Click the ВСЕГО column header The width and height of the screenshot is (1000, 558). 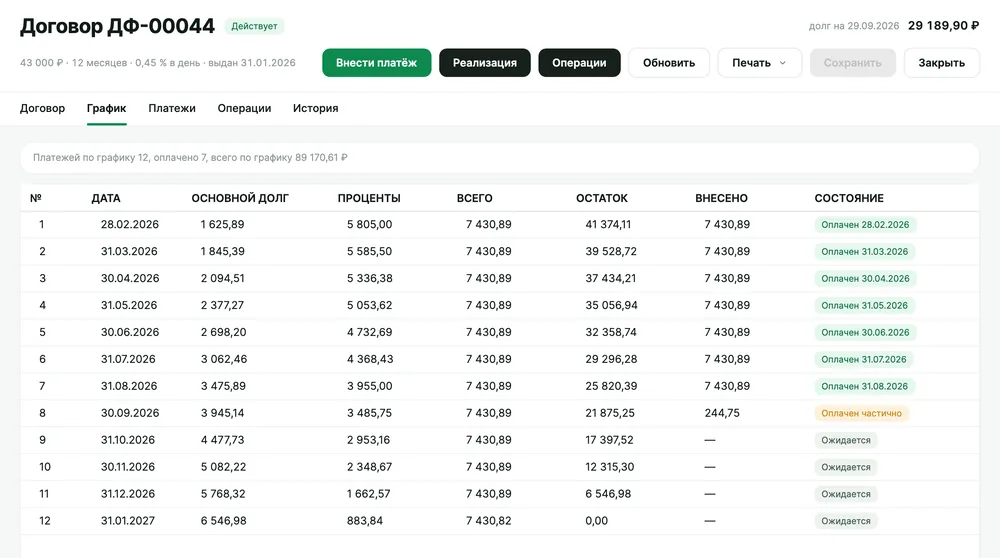(x=474, y=198)
